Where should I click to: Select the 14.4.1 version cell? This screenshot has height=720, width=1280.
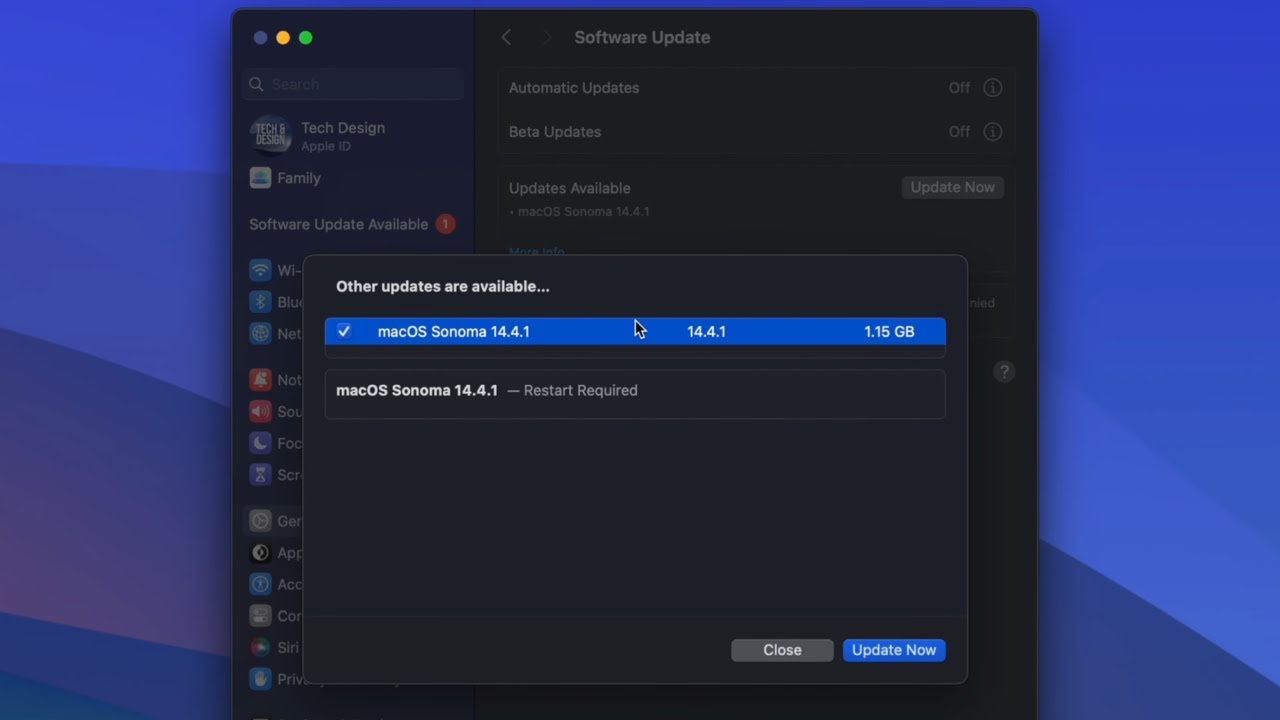pos(706,331)
